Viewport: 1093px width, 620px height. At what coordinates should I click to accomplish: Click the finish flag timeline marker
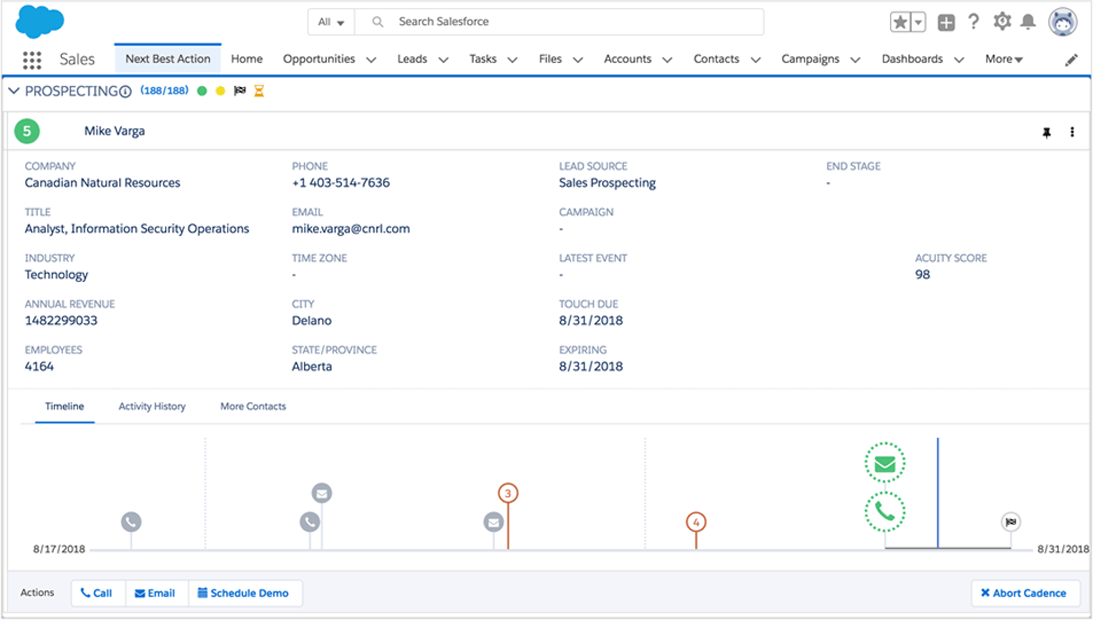(1011, 522)
